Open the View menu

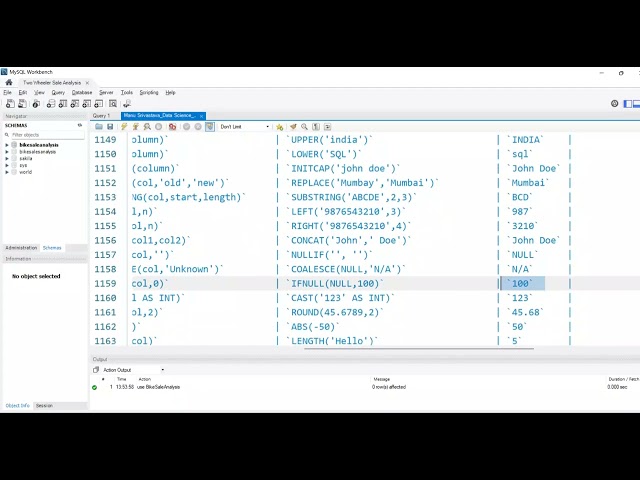pos(39,93)
